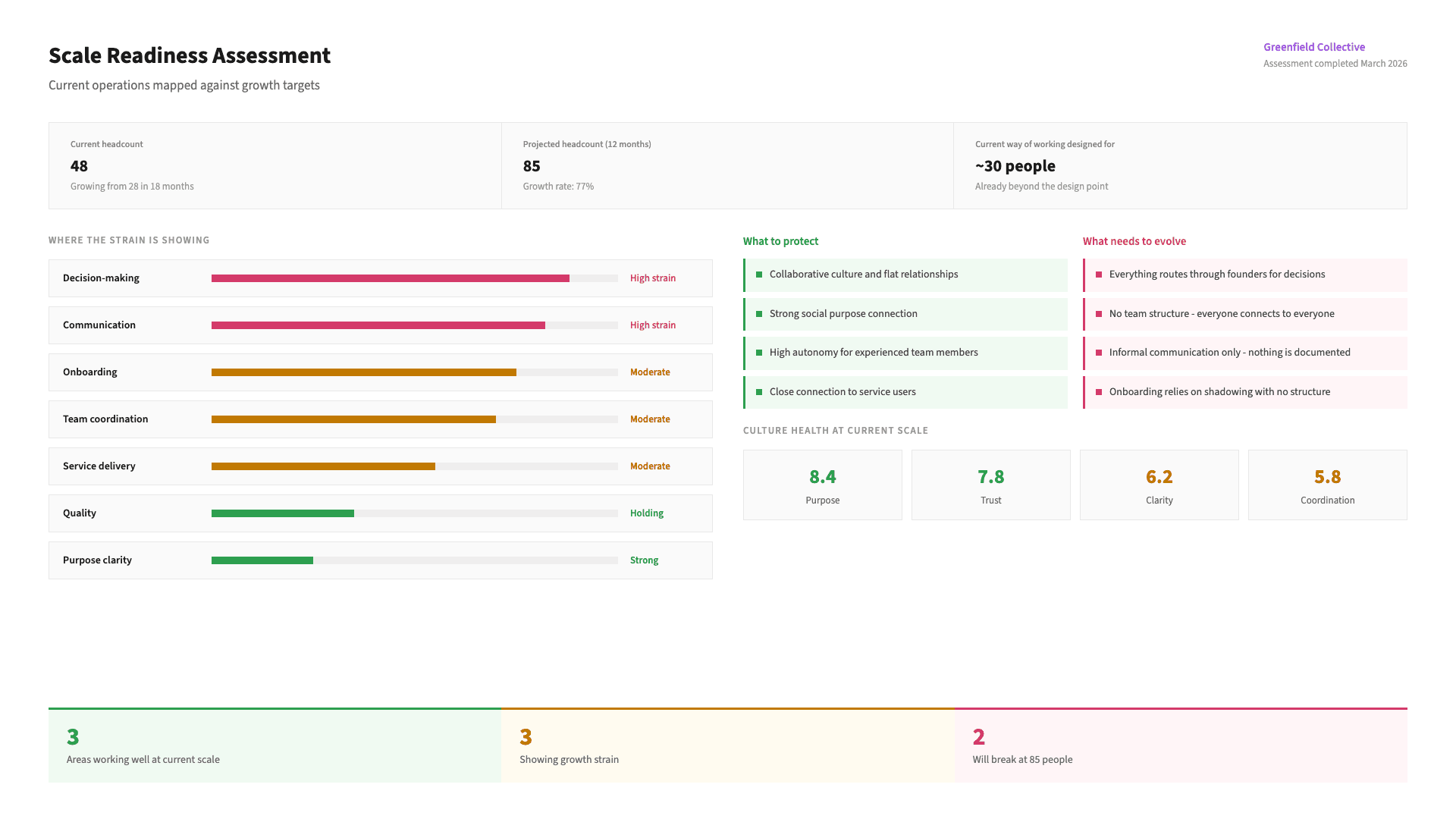Click the green bullet beside Close connection item
This screenshot has width=1456, height=819.
pos(759,392)
